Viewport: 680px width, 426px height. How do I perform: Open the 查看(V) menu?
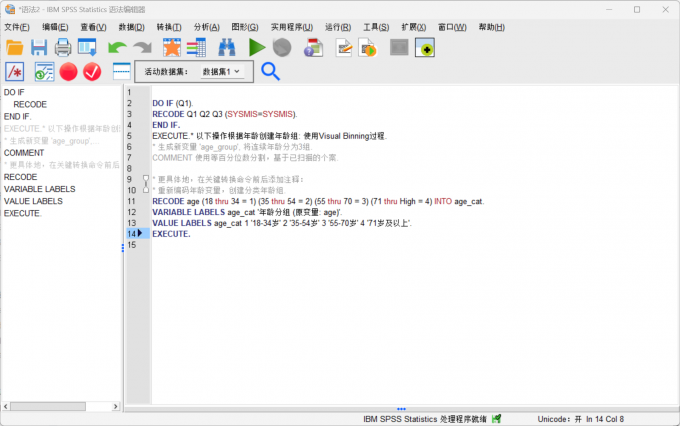click(x=93, y=27)
